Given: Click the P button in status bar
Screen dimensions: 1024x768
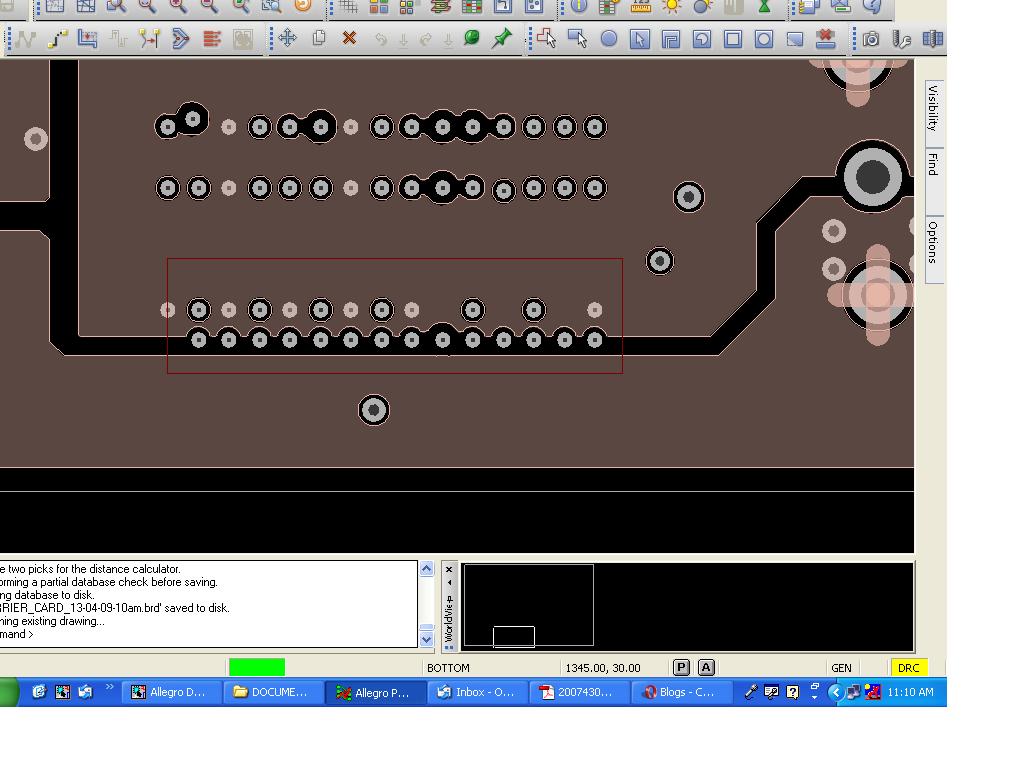Looking at the screenshot, I should click(683, 667).
